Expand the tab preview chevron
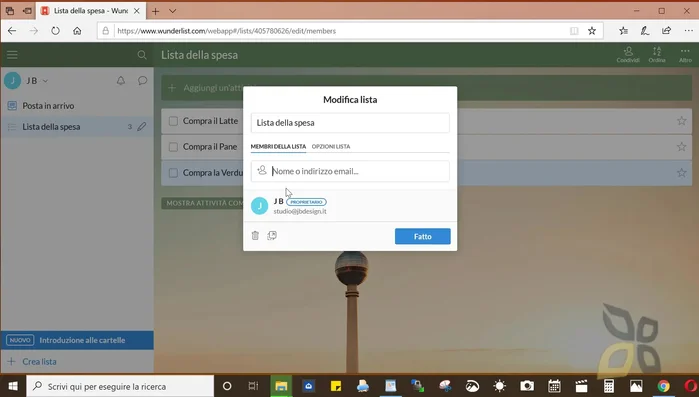 coord(173,11)
